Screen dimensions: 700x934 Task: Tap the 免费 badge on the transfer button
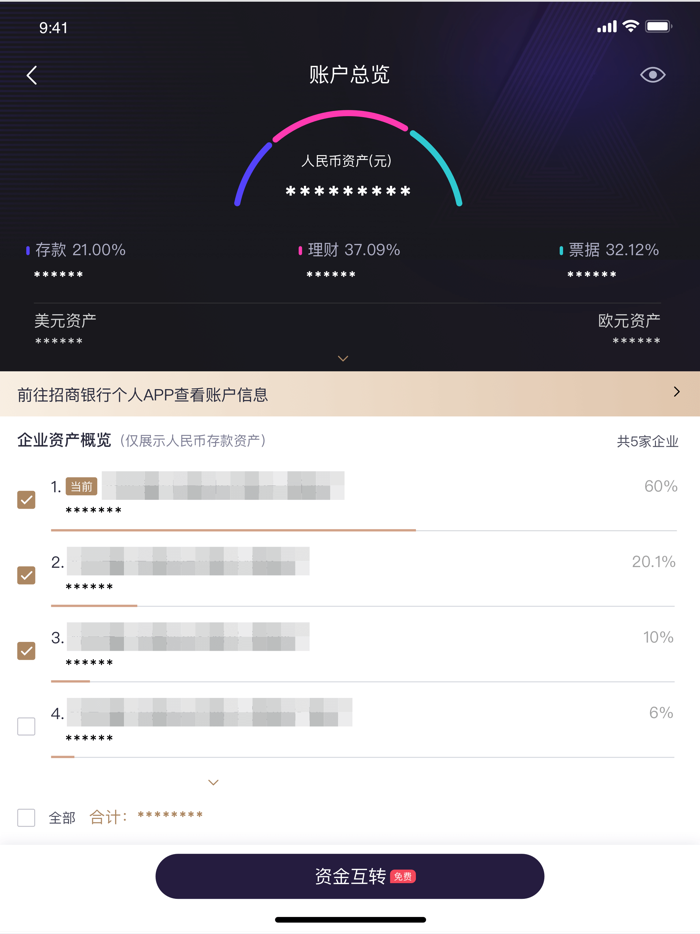(400, 875)
